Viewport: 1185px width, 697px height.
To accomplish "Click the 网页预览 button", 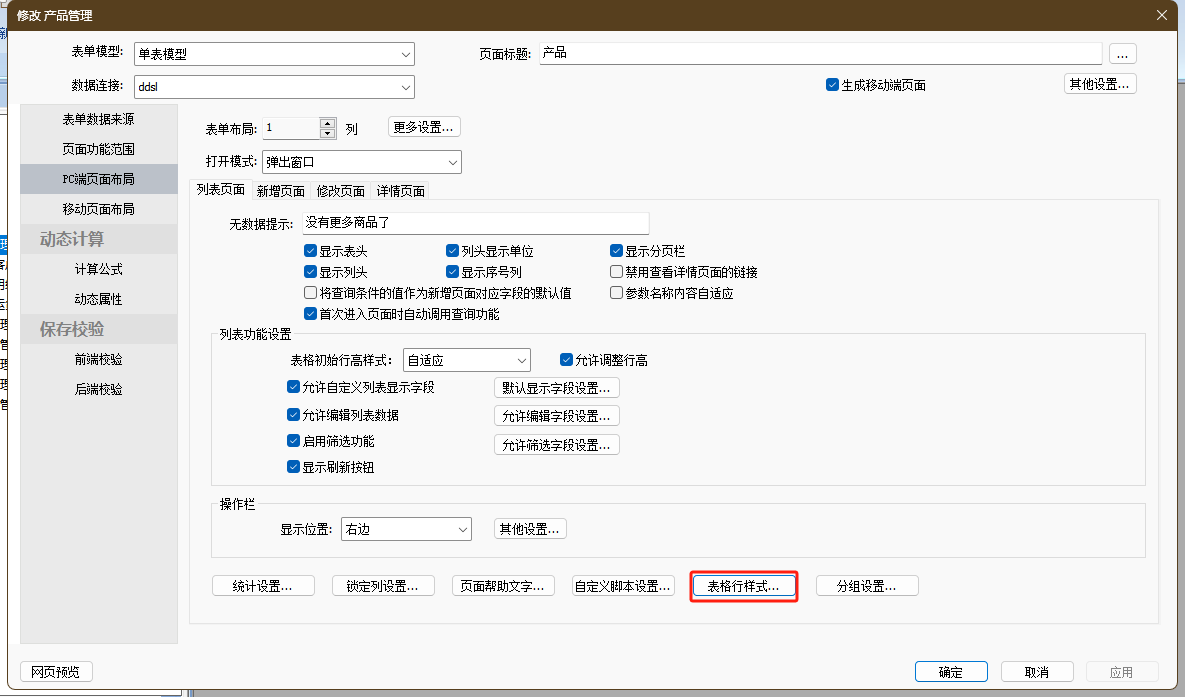I will [56, 672].
